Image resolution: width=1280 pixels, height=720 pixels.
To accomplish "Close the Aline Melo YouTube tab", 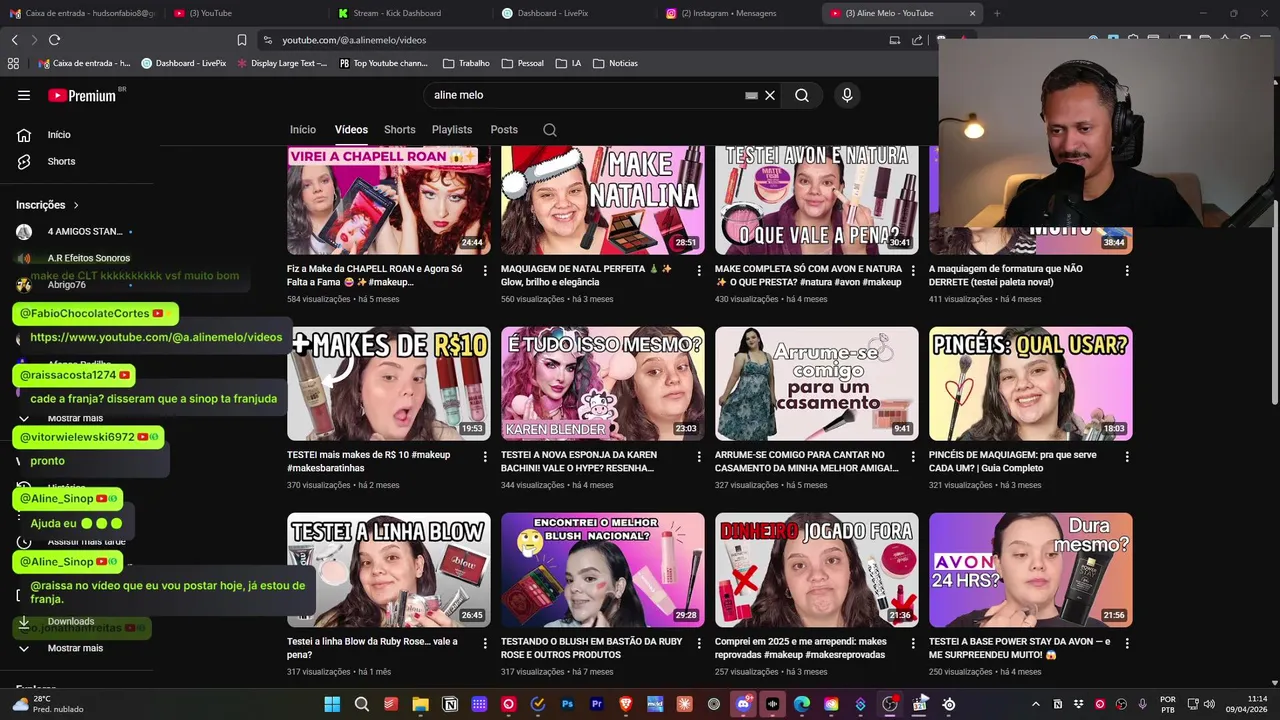I will 972,13.
